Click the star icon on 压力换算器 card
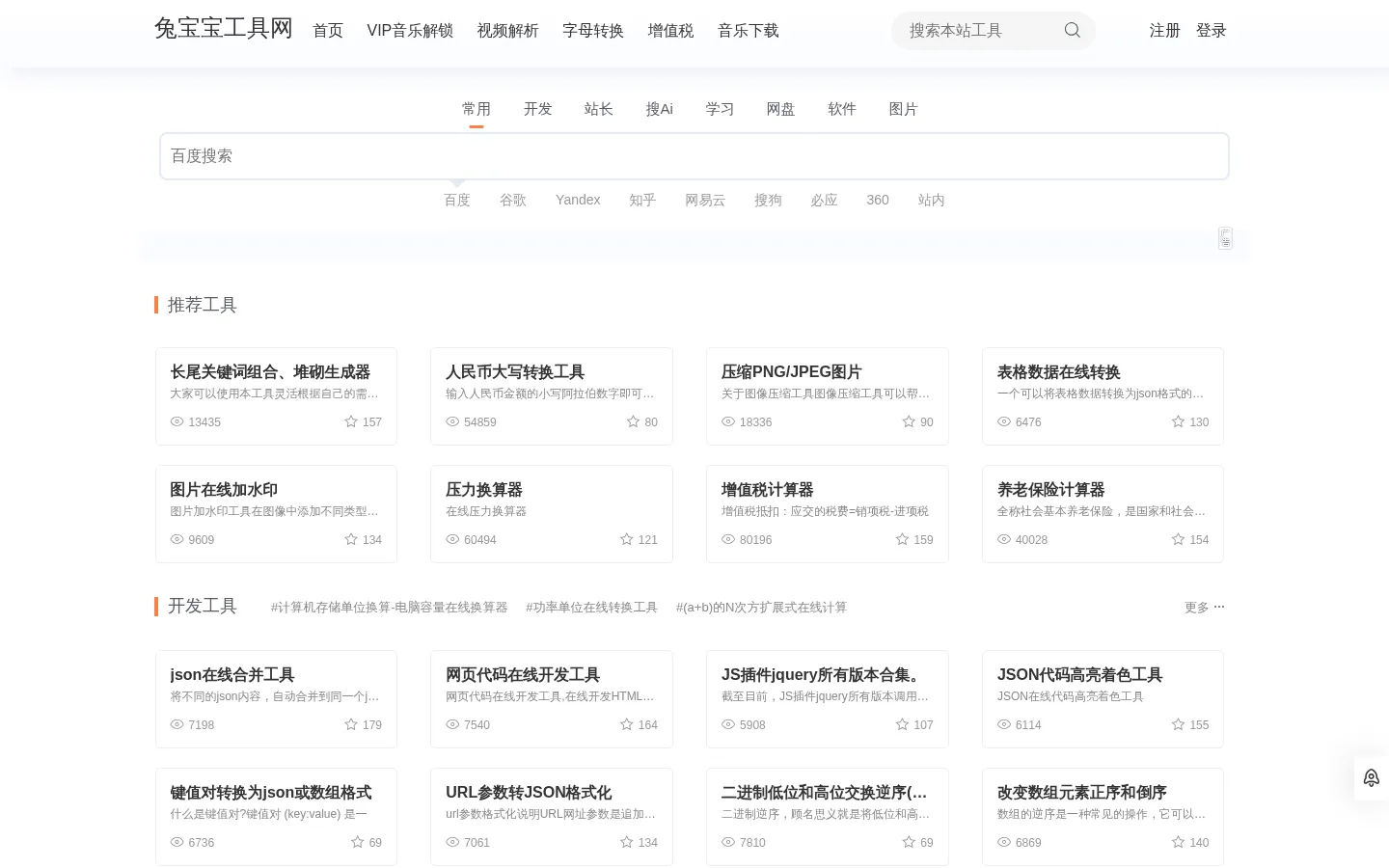The height and width of the screenshot is (868, 1389). [x=626, y=539]
